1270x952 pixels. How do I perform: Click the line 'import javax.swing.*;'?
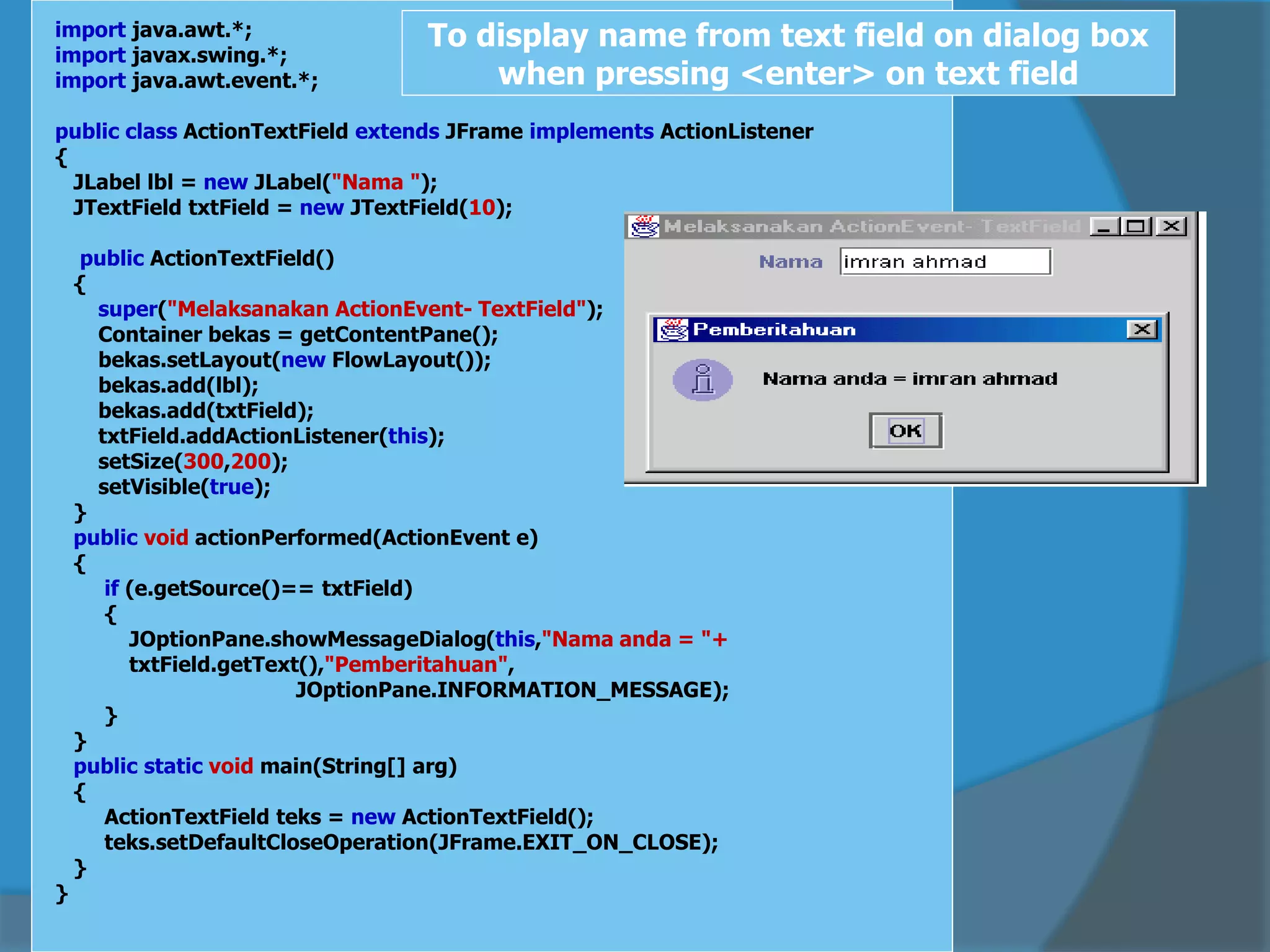pyautogui.click(x=171, y=55)
